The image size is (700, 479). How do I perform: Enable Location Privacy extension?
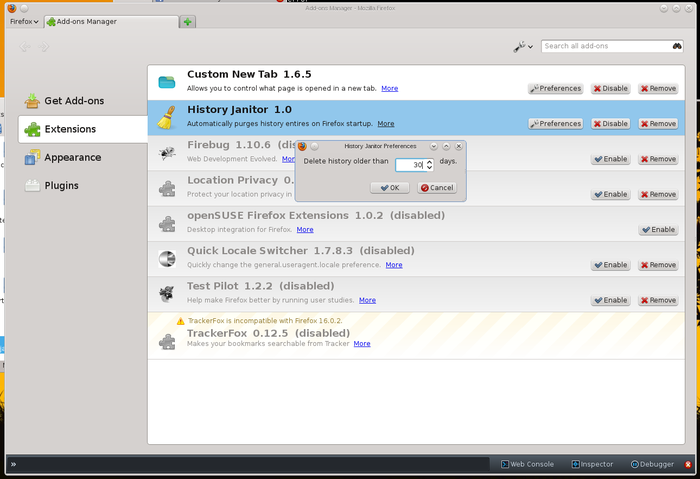tap(610, 194)
